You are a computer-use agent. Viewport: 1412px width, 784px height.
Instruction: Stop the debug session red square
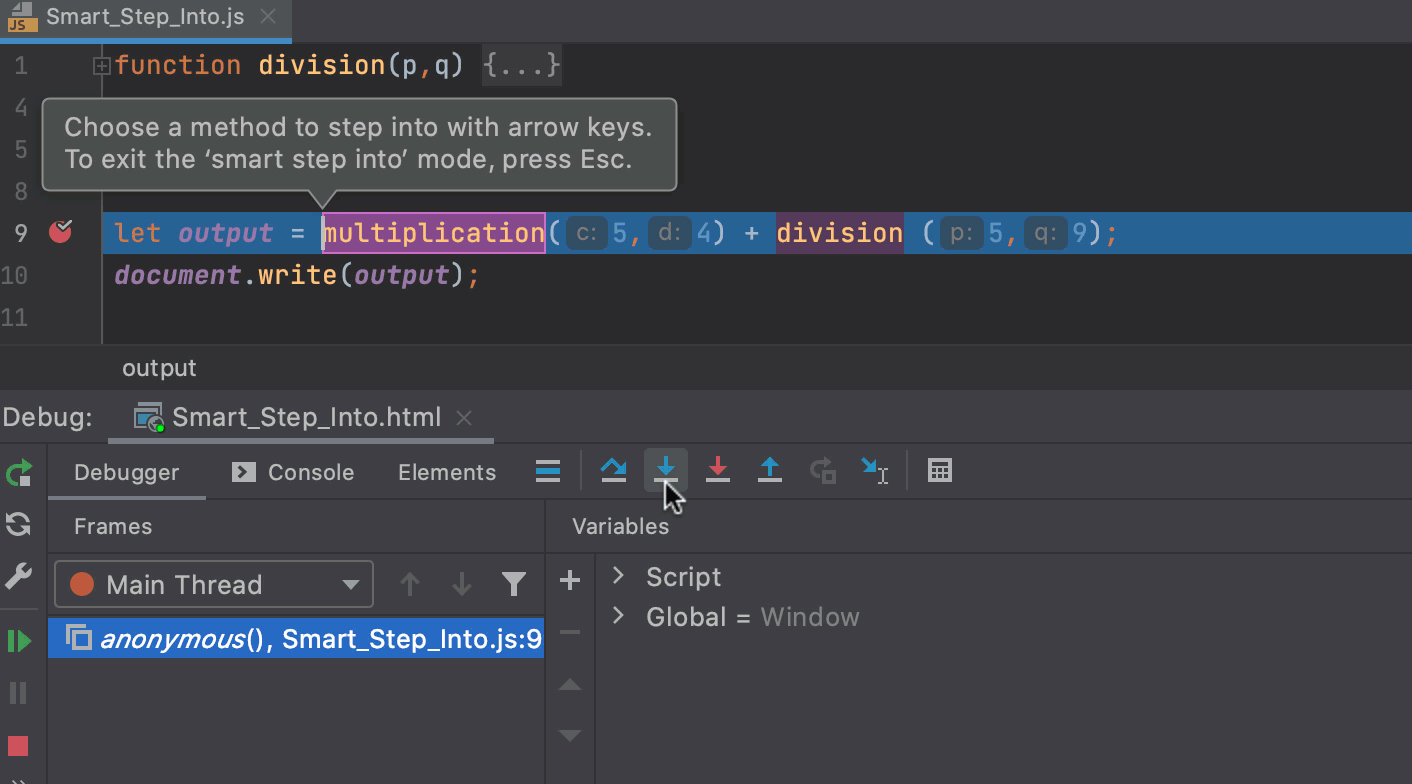coord(18,746)
